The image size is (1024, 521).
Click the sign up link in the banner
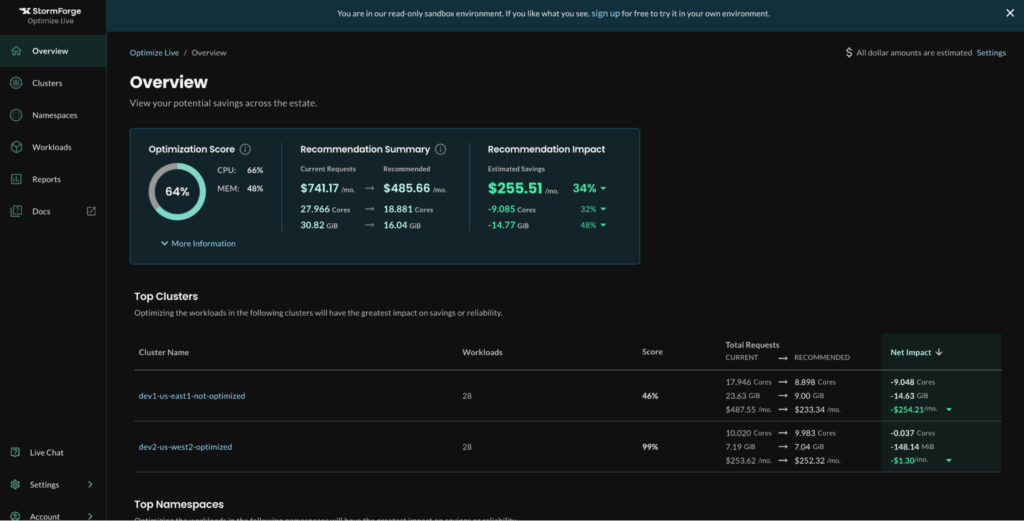pos(605,13)
